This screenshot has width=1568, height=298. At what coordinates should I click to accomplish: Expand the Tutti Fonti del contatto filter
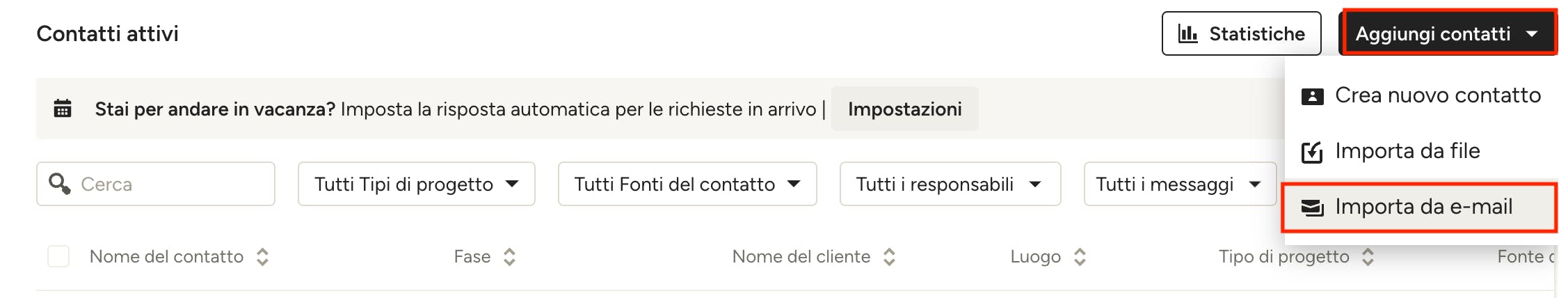687,184
